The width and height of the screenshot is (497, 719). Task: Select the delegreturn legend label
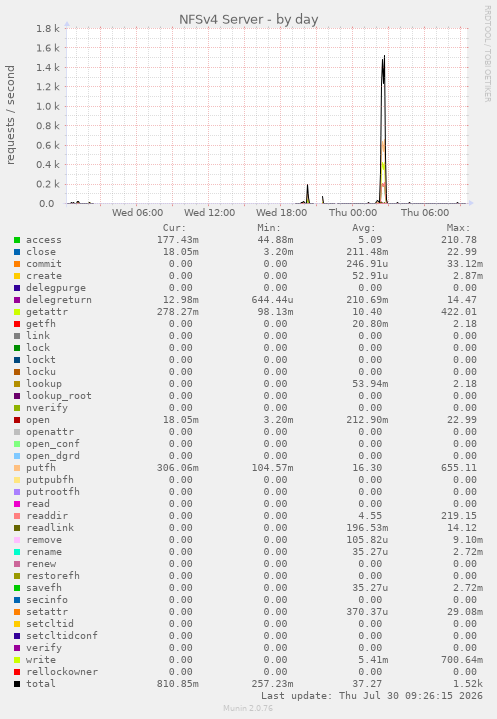click(x=59, y=300)
